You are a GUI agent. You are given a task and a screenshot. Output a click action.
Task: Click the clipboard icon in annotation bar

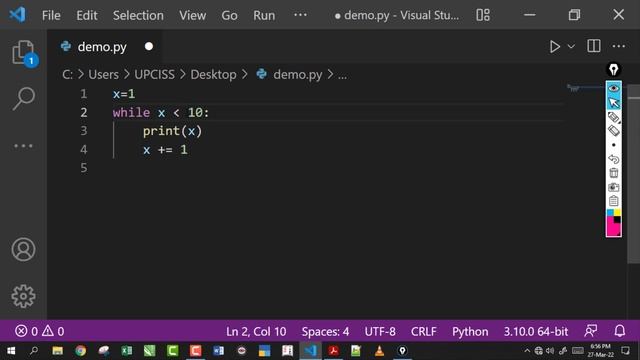[613, 201]
